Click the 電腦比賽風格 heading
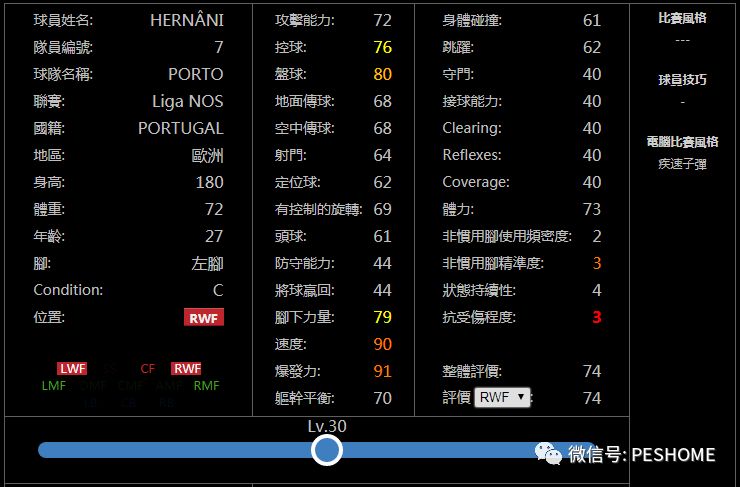Image resolution: width=740 pixels, height=487 pixels. point(682,141)
